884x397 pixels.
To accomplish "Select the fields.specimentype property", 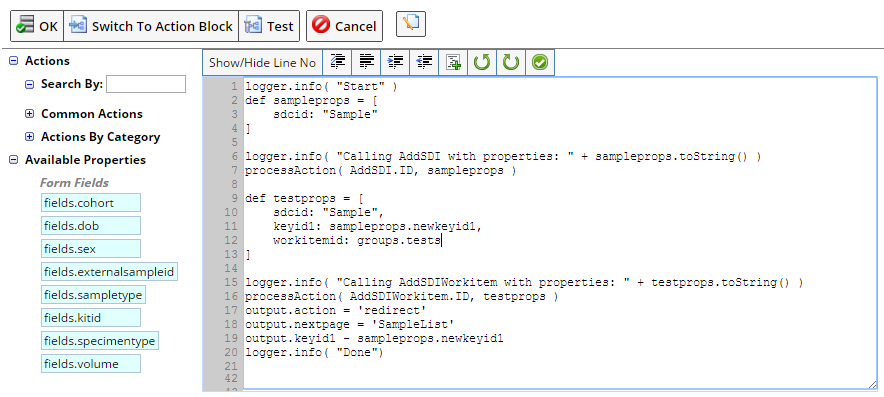I will tap(100, 341).
